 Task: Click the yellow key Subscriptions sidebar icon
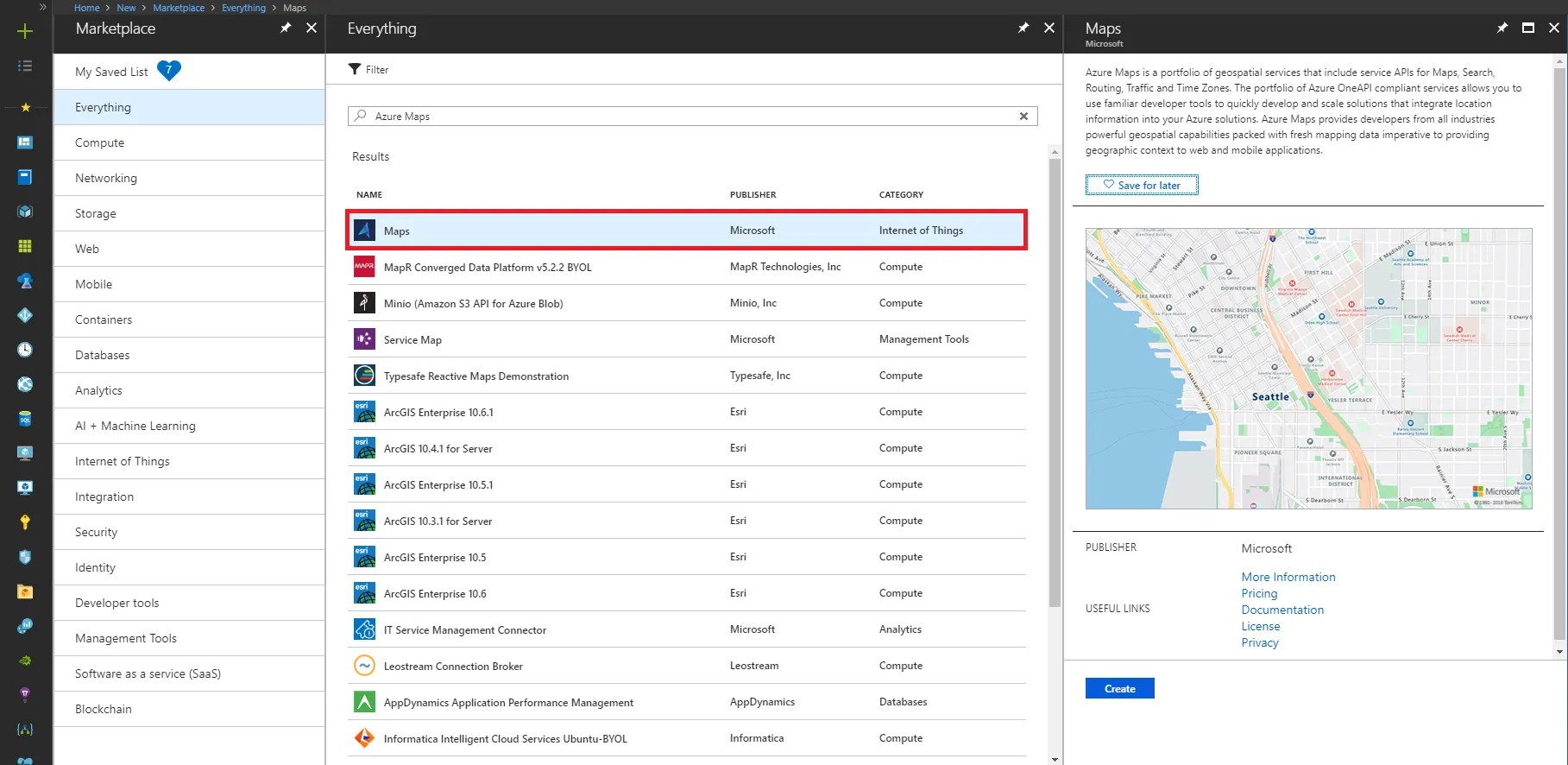point(25,522)
